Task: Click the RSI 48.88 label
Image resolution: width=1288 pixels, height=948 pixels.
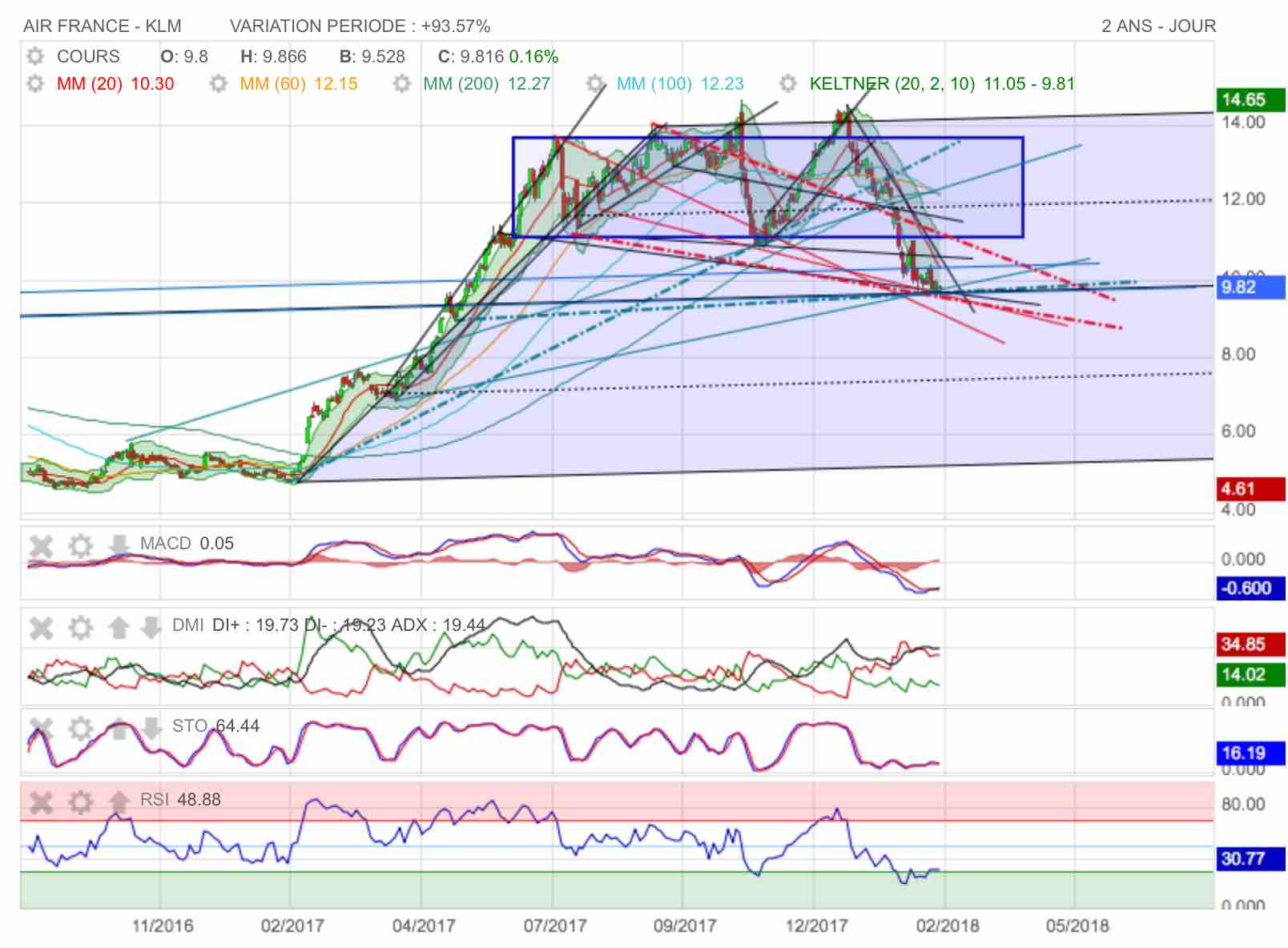Action: pos(180,800)
